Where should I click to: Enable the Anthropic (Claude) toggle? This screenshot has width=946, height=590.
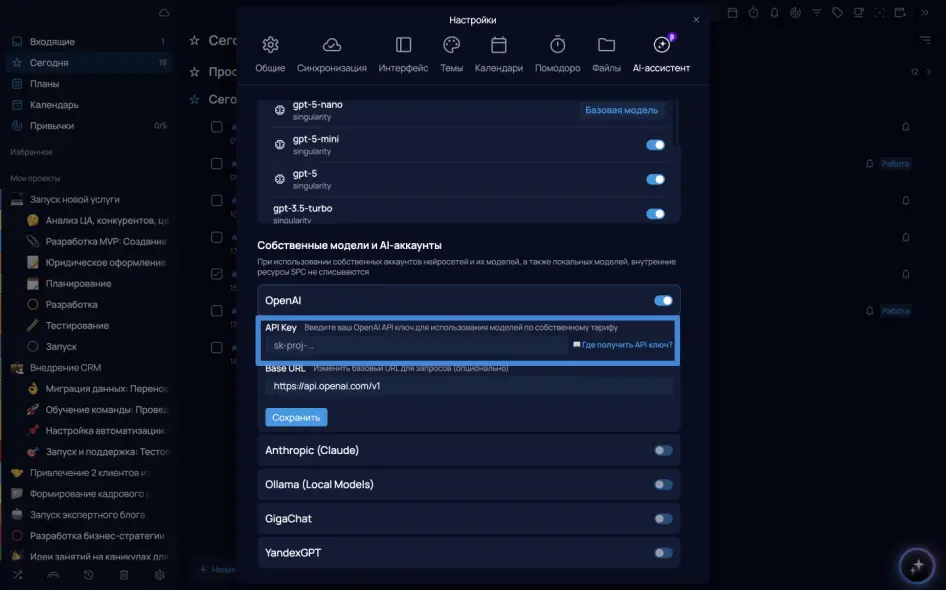click(x=663, y=450)
